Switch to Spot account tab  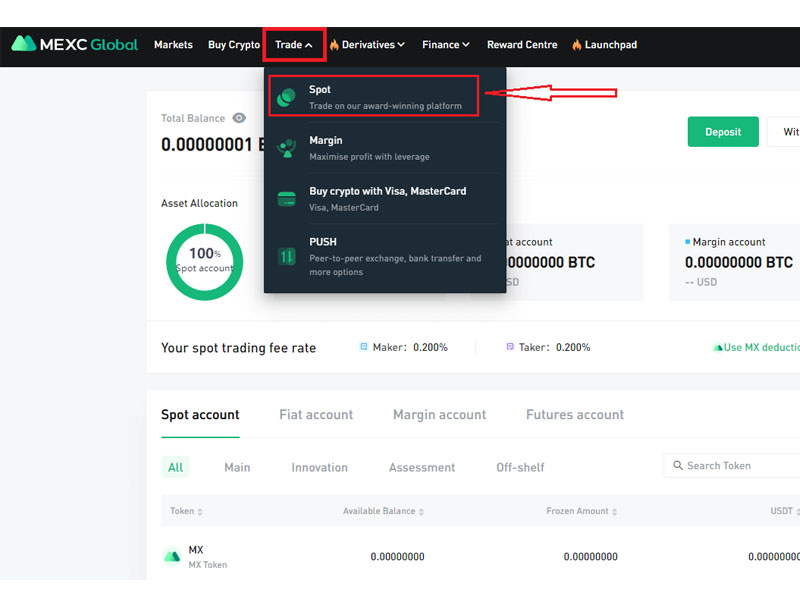coord(200,415)
